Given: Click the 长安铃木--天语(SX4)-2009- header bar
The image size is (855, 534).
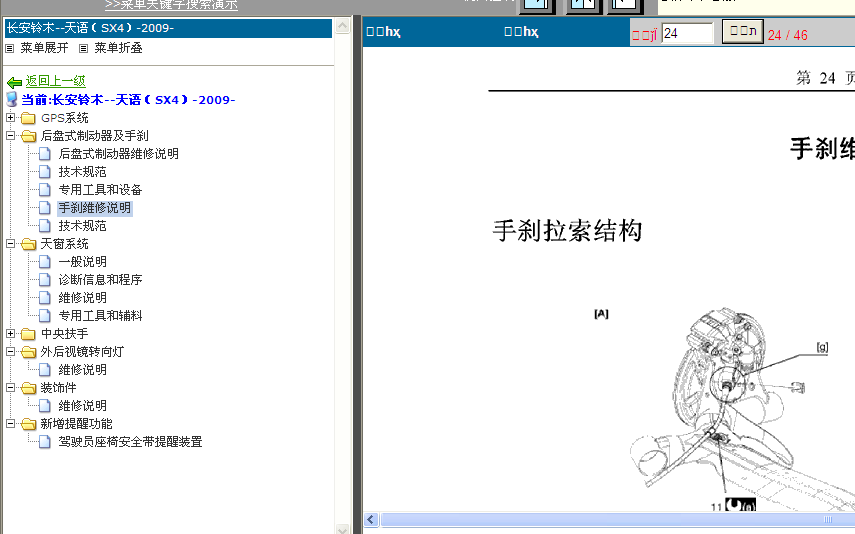Looking at the screenshot, I should (x=168, y=28).
